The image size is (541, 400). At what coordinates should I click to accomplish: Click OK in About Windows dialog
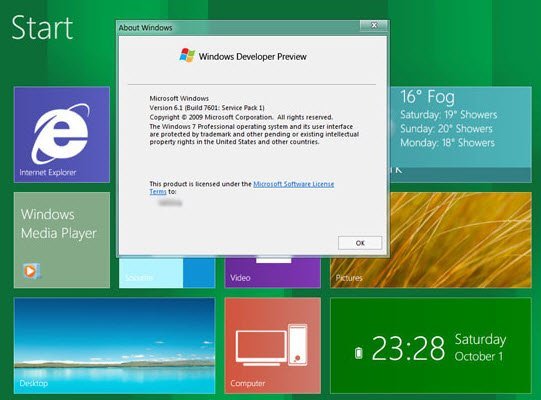click(360, 243)
